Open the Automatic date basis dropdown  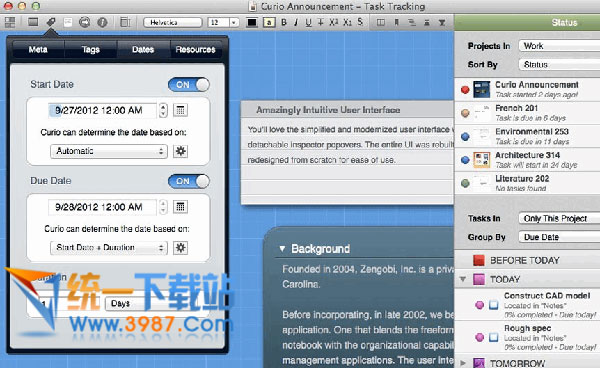pos(109,151)
